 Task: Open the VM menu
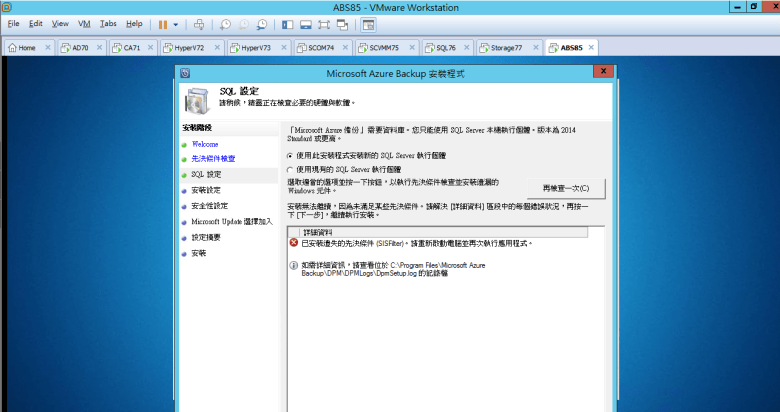(x=84, y=23)
